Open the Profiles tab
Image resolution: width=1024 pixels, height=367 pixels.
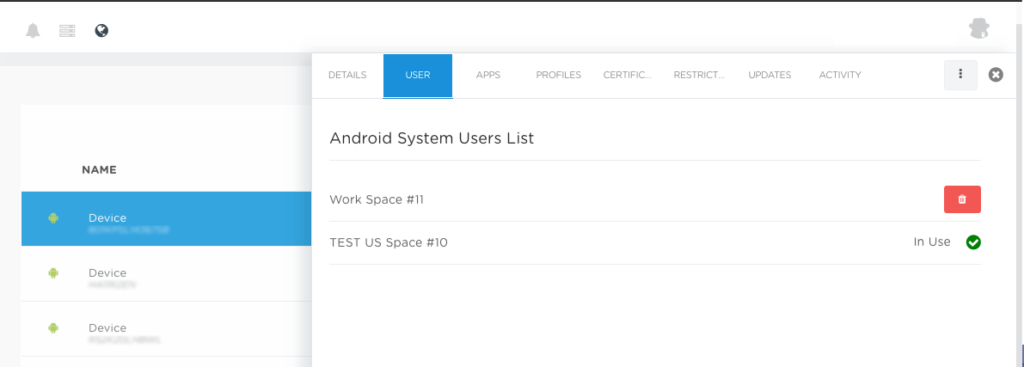pyautogui.click(x=558, y=75)
